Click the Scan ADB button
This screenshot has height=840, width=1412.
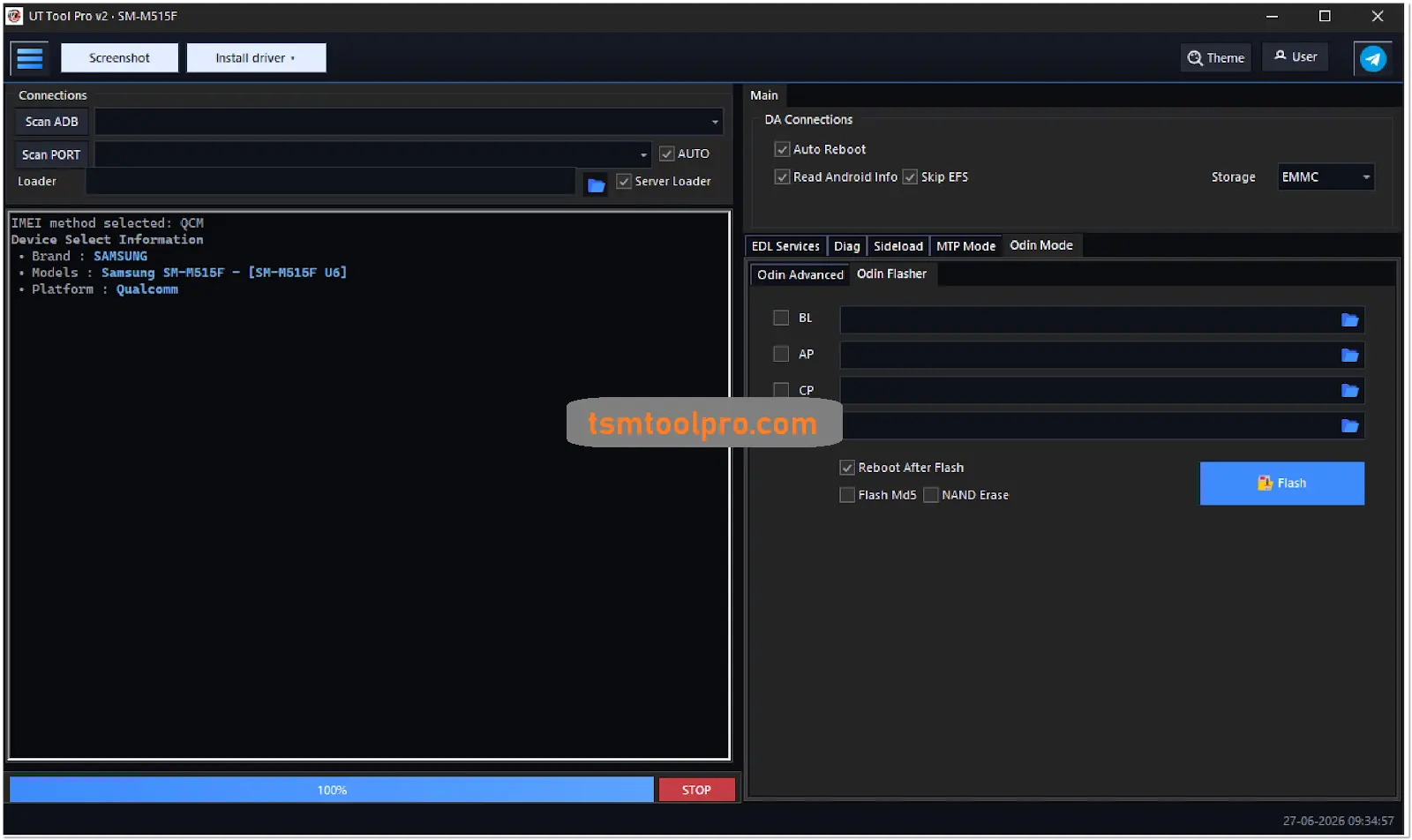(51, 122)
